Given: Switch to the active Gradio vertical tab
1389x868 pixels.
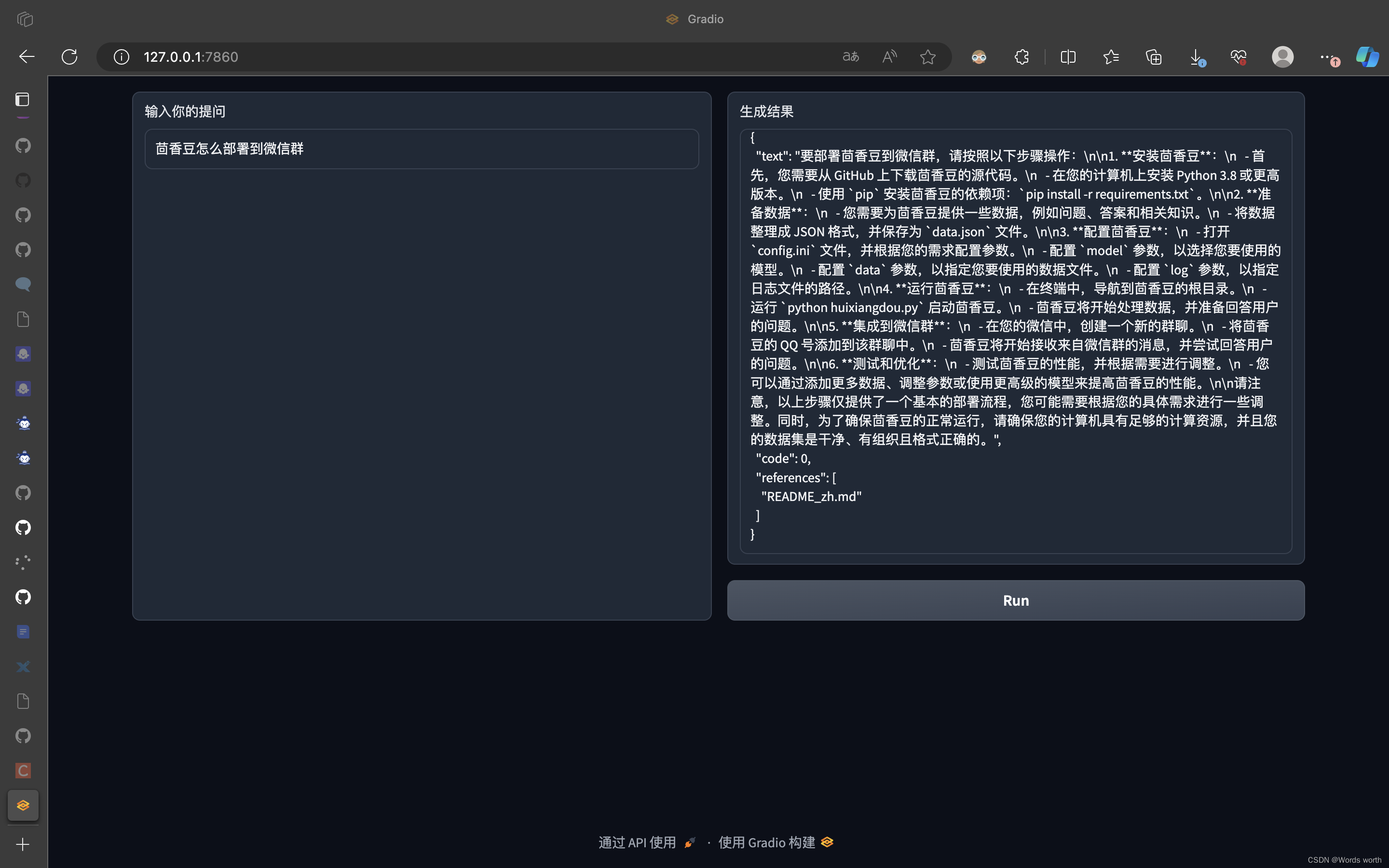Looking at the screenshot, I should (23, 805).
